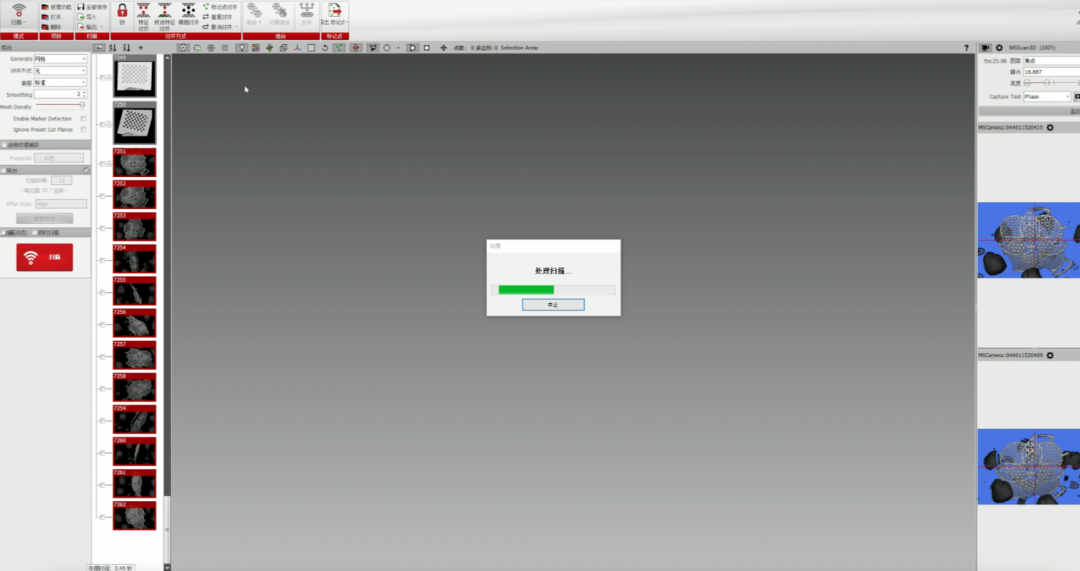The height and width of the screenshot is (571, 1080).
Task: Open the gear settings beside MSScan3D
Action: [999, 48]
